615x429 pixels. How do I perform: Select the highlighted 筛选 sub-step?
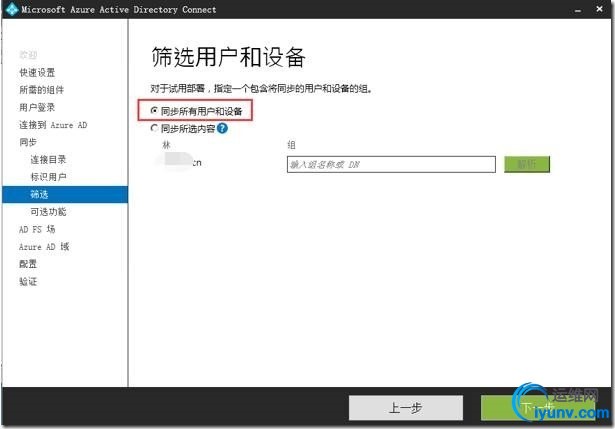(x=65, y=195)
